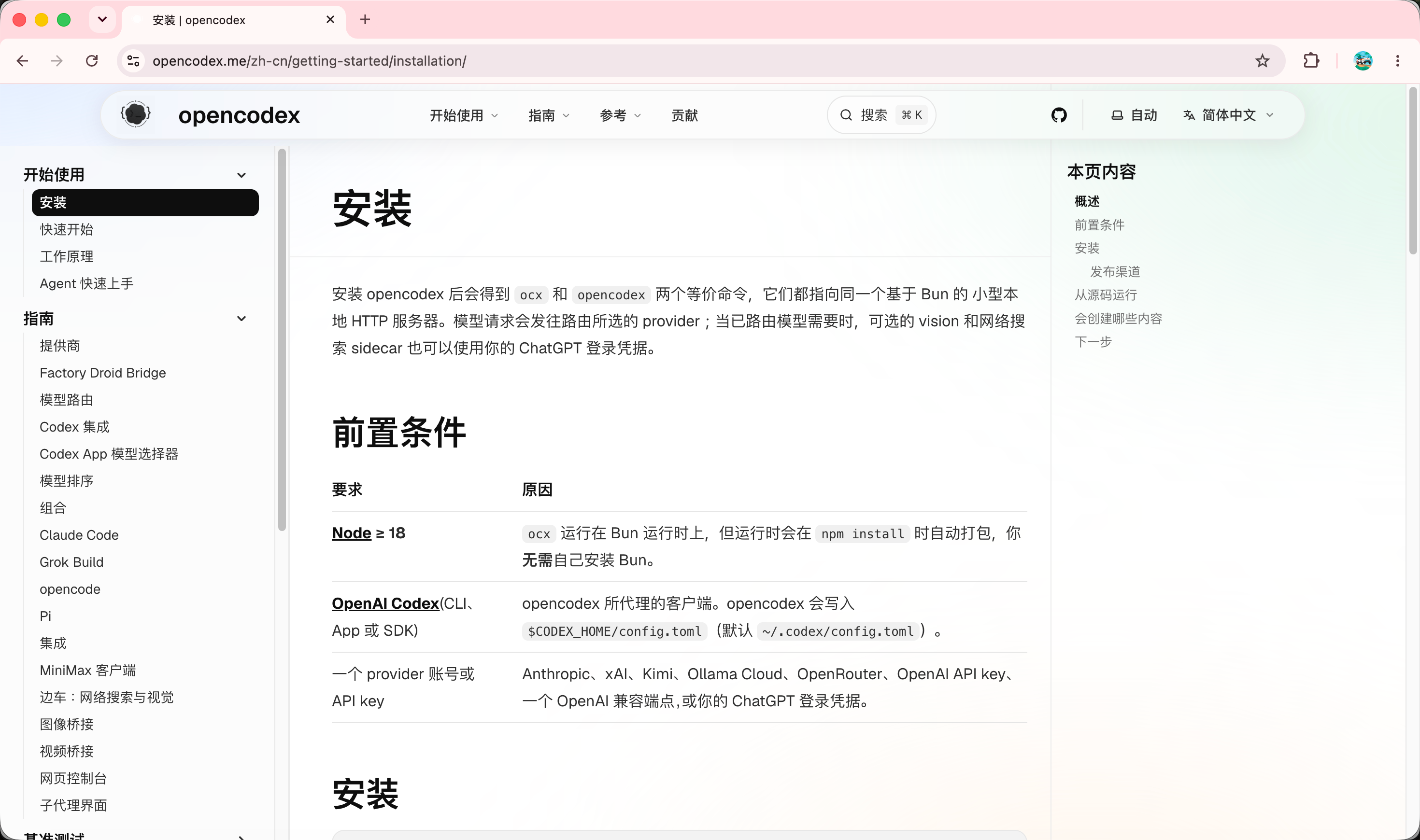This screenshot has height=840, width=1420.
Task: Open 集成 in the sidebar
Action: click(53, 643)
